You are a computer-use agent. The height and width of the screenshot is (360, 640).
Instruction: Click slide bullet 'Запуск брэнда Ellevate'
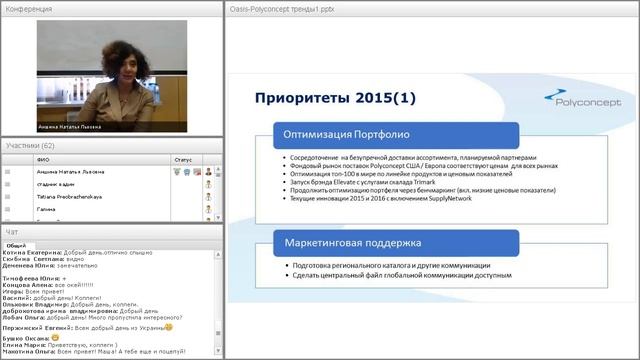point(362,182)
